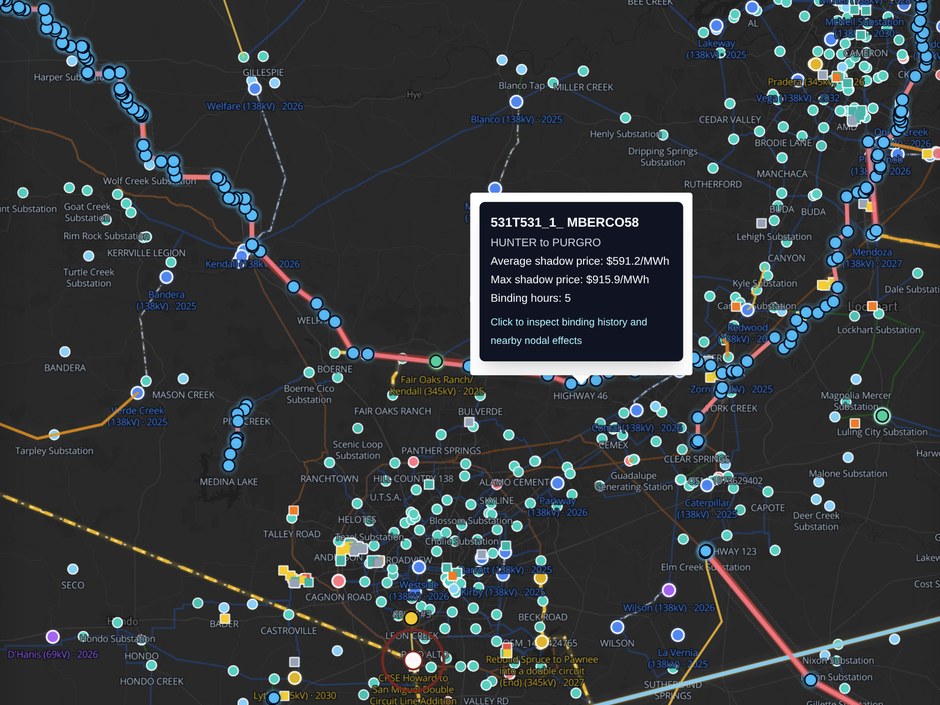This screenshot has height=705, width=940.
Task: Select the orange square left of Luling City Substation
Action: (855, 423)
